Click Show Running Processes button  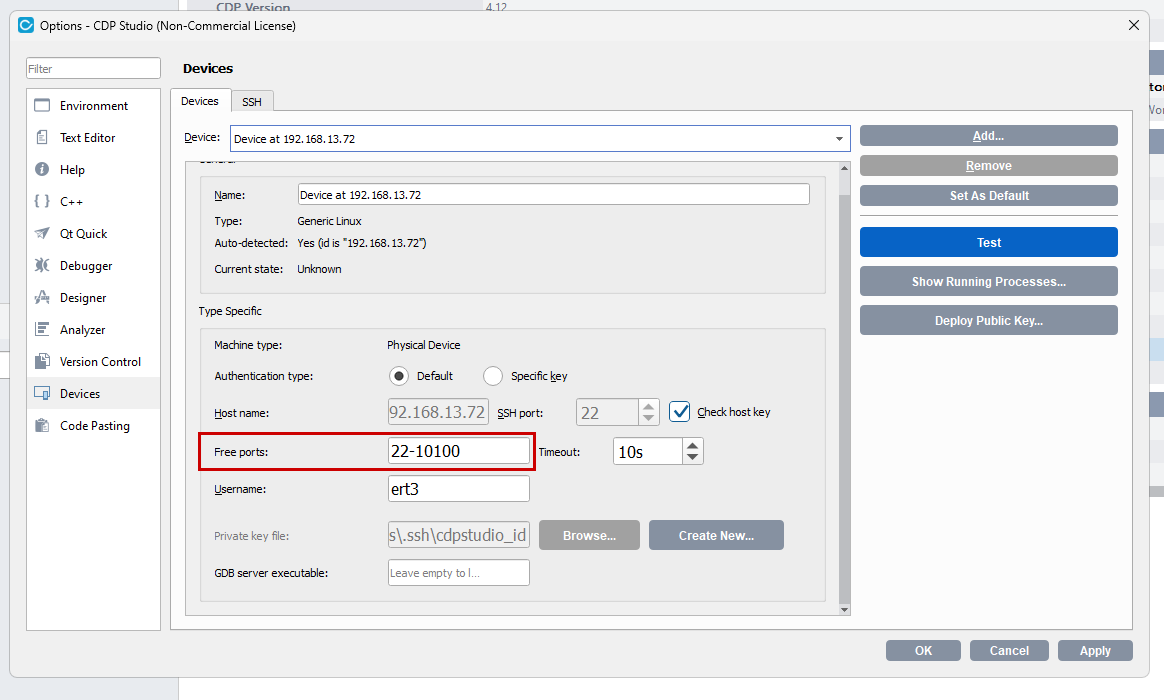click(989, 281)
